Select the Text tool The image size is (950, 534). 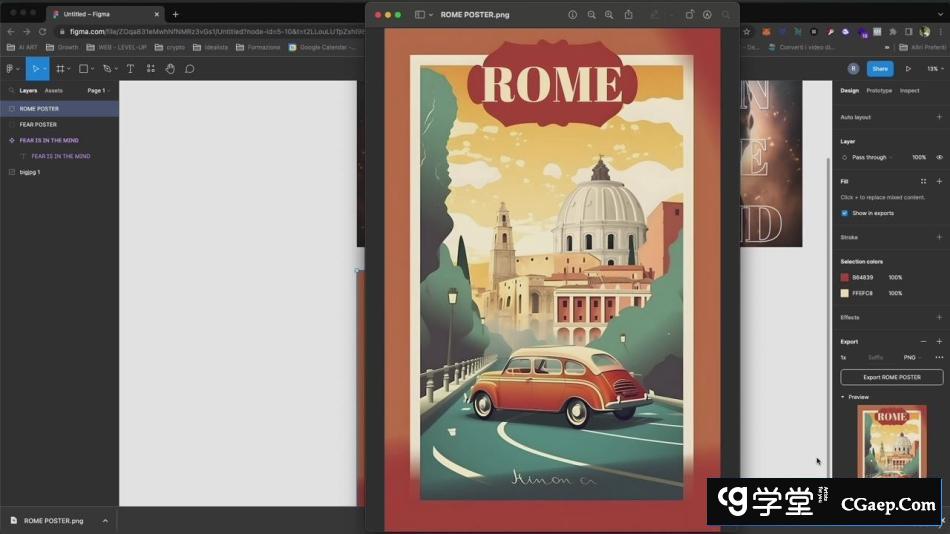(130, 69)
